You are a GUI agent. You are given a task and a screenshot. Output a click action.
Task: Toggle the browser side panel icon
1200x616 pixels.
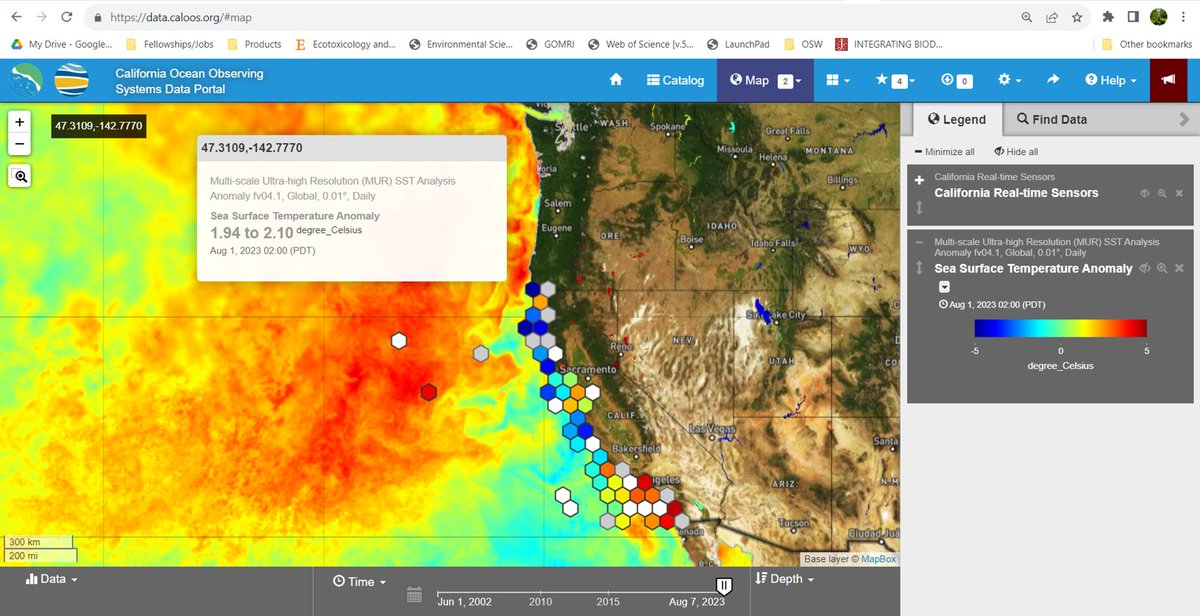coord(1133,17)
